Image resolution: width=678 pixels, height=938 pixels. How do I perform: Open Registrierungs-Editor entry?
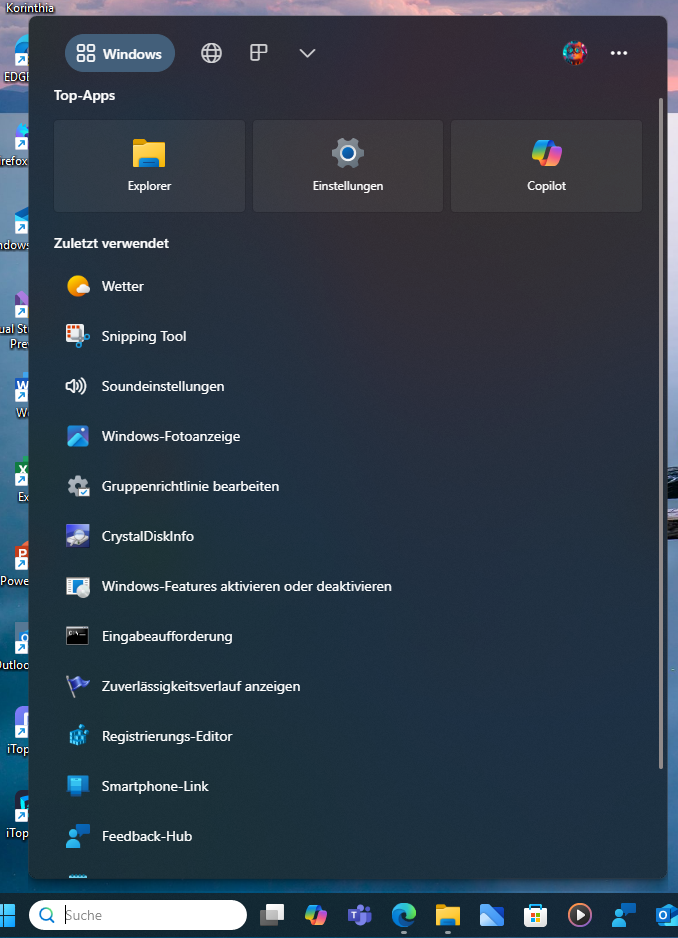[x=166, y=737]
